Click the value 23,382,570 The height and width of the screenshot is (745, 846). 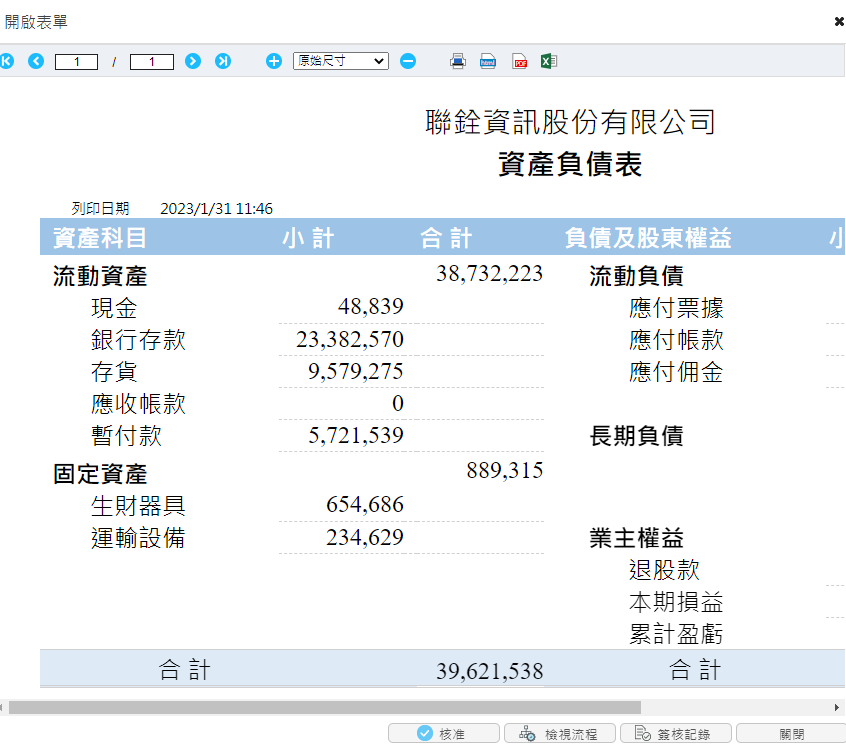pos(350,339)
